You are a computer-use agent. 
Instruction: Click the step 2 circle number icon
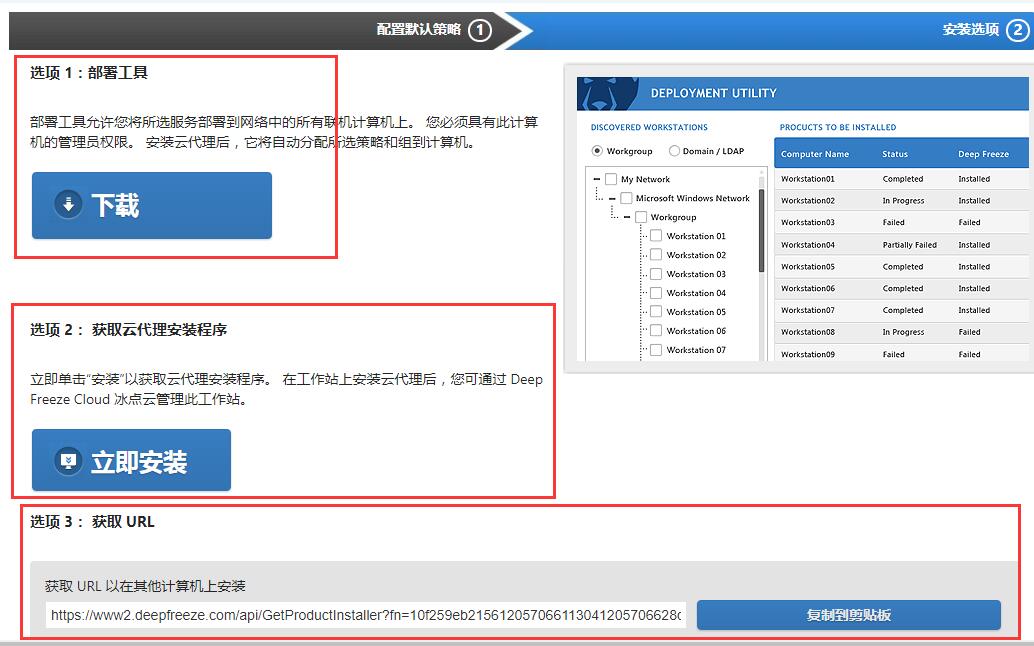pyautogui.click(x=1018, y=30)
